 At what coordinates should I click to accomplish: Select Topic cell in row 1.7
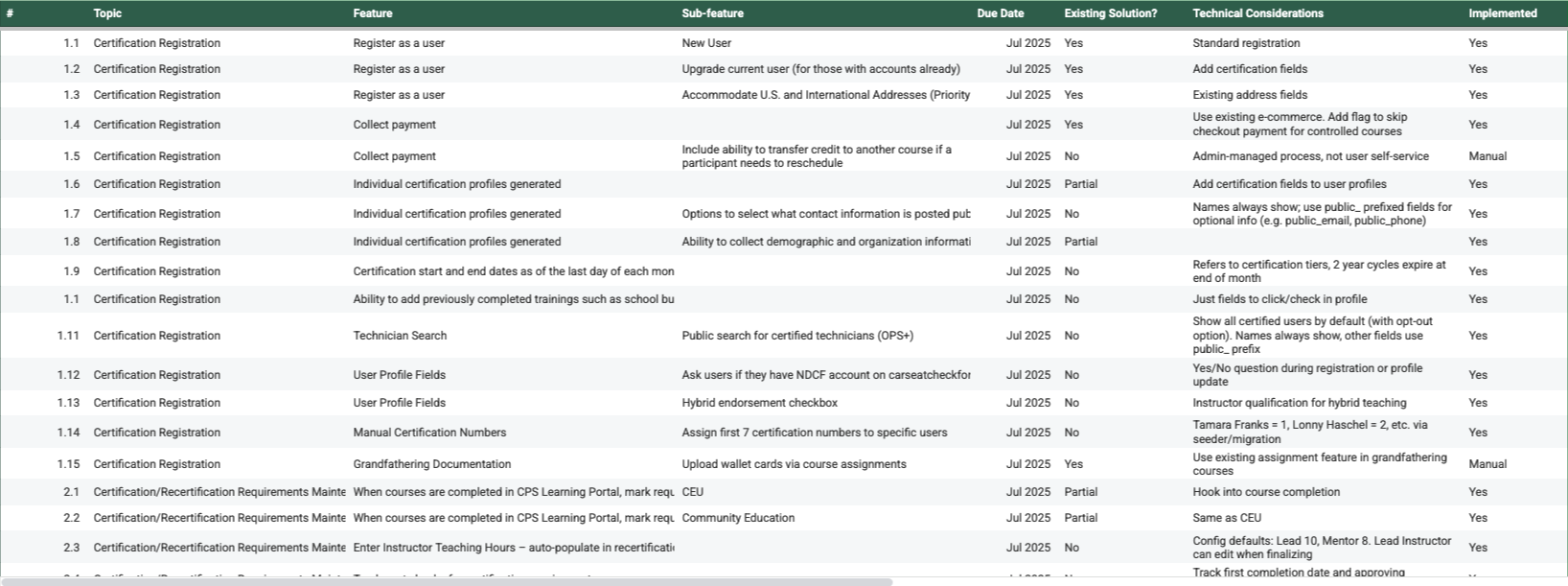[156, 214]
